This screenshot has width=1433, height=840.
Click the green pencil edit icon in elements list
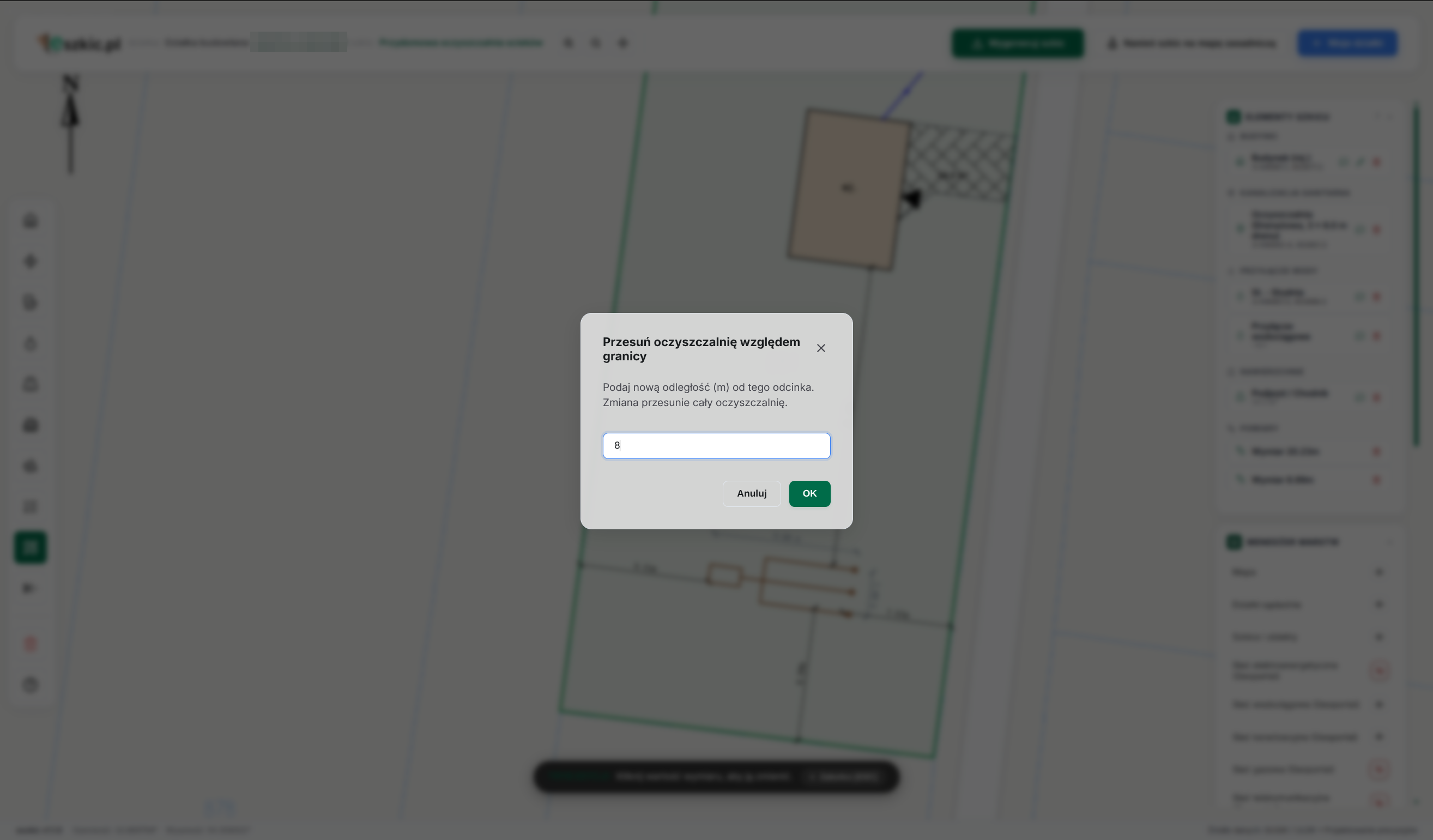[1360, 162]
